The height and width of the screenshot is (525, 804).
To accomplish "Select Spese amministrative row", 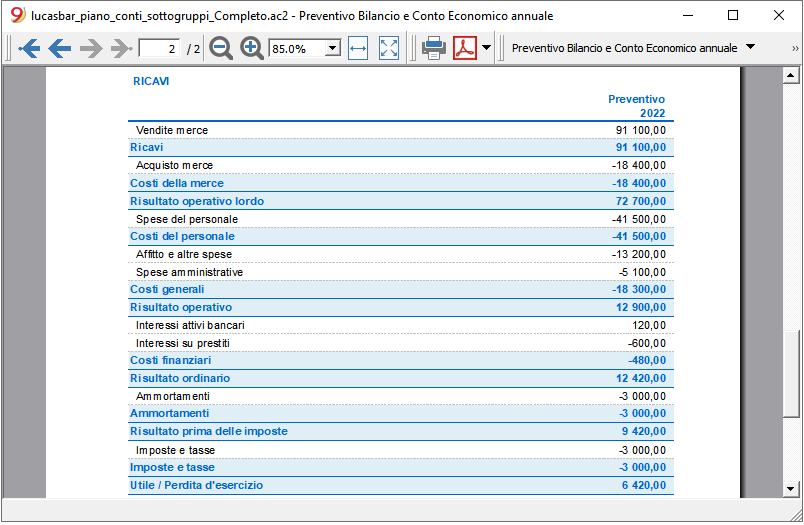I will click(x=401, y=272).
